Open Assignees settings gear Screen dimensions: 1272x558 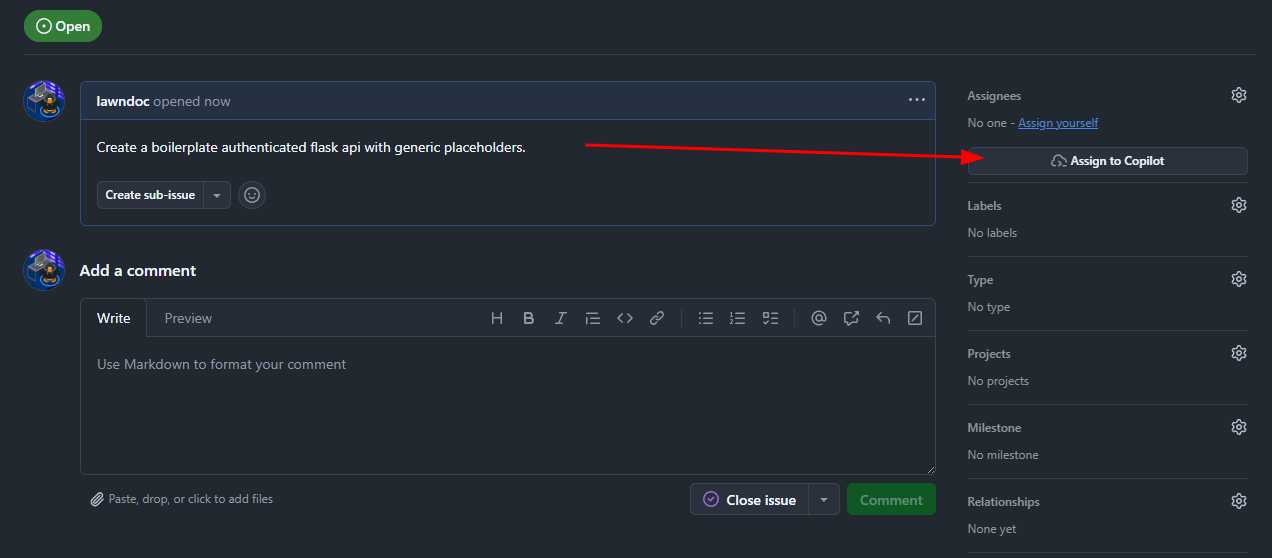1239,95
